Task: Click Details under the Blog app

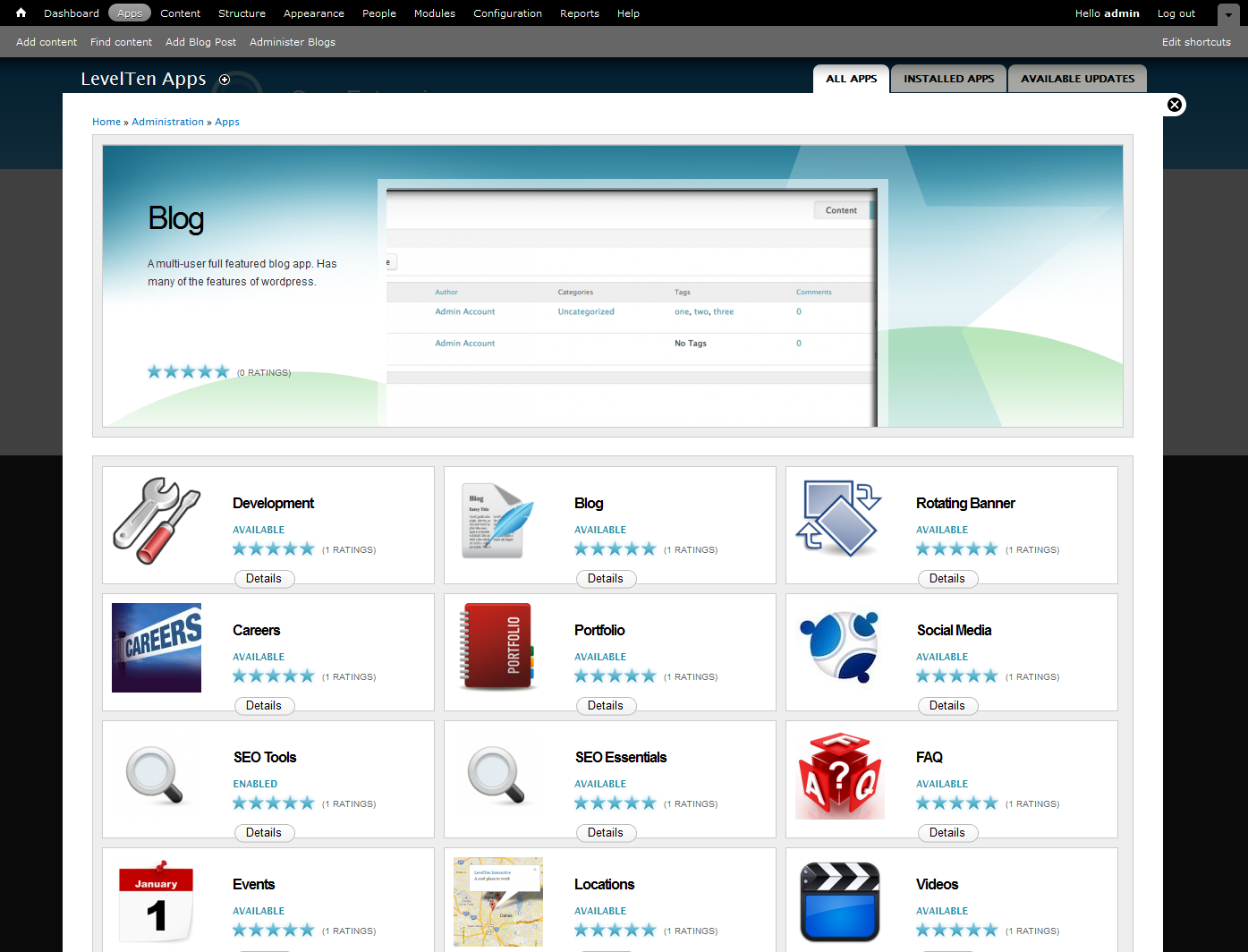Action: [x=606, y=578]
